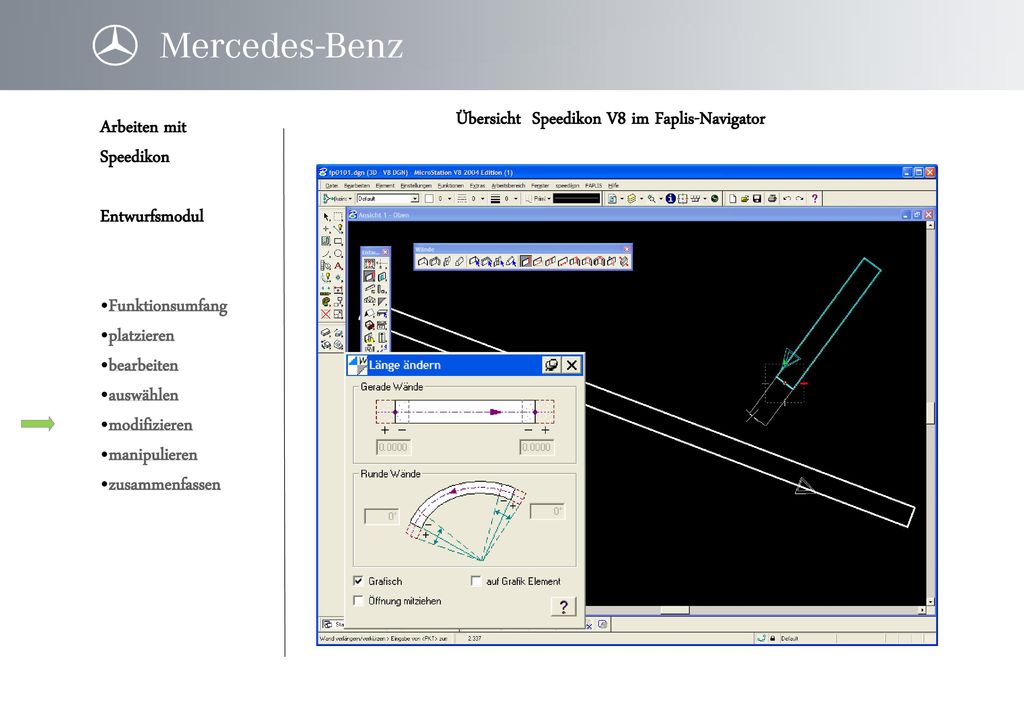The image size is (1024, 709).
Task: Click the Open File folder icon
Action: click(x=744, y=198)
